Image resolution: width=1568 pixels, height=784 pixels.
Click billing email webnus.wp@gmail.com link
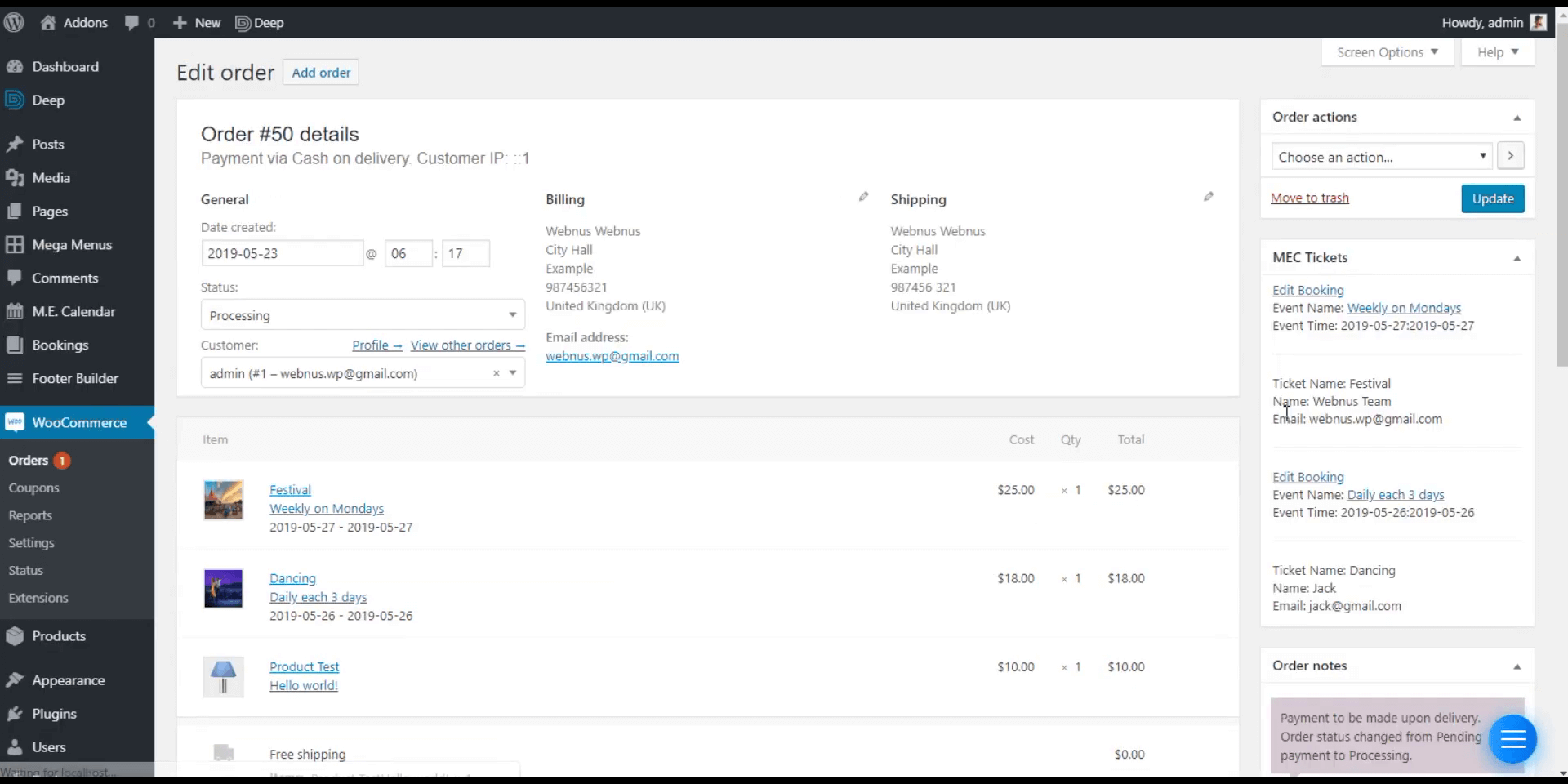pos(612,356)
